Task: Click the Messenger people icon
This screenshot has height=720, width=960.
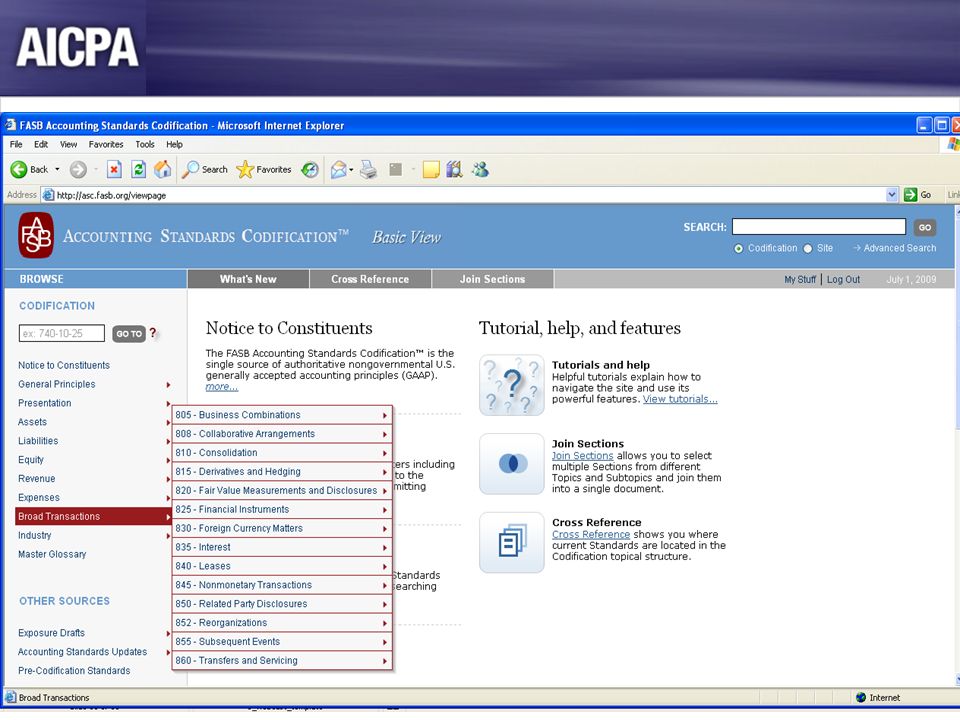Action: 480,170
